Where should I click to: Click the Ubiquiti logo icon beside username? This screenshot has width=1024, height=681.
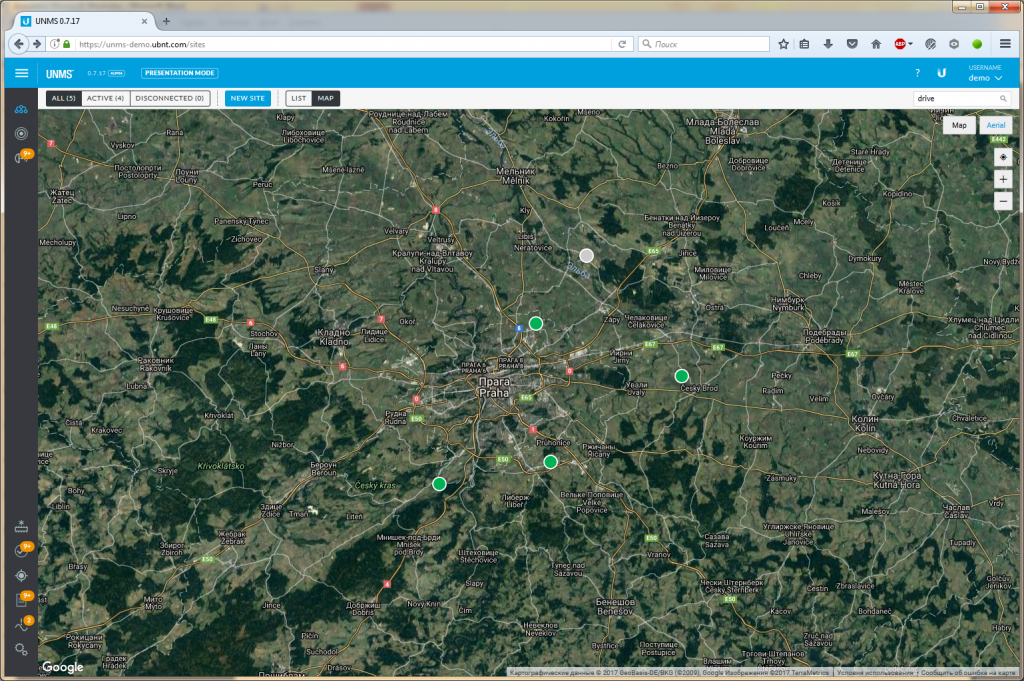[942, 73]
